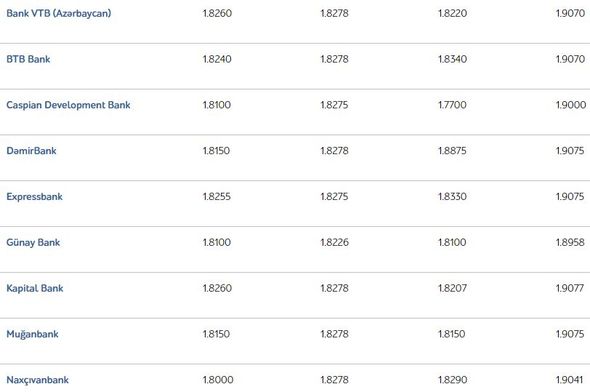This screenshot has height=392, width=590.
Task: Open the DəmirBank link
Action: click(31, 150)
